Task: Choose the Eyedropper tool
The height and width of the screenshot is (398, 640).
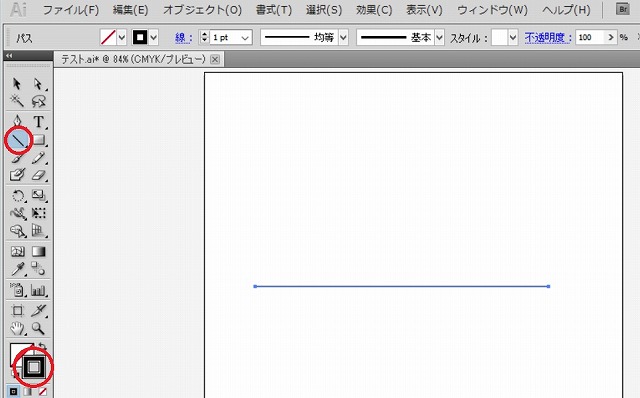Action: pyautogui.click(x=17, y=269)
